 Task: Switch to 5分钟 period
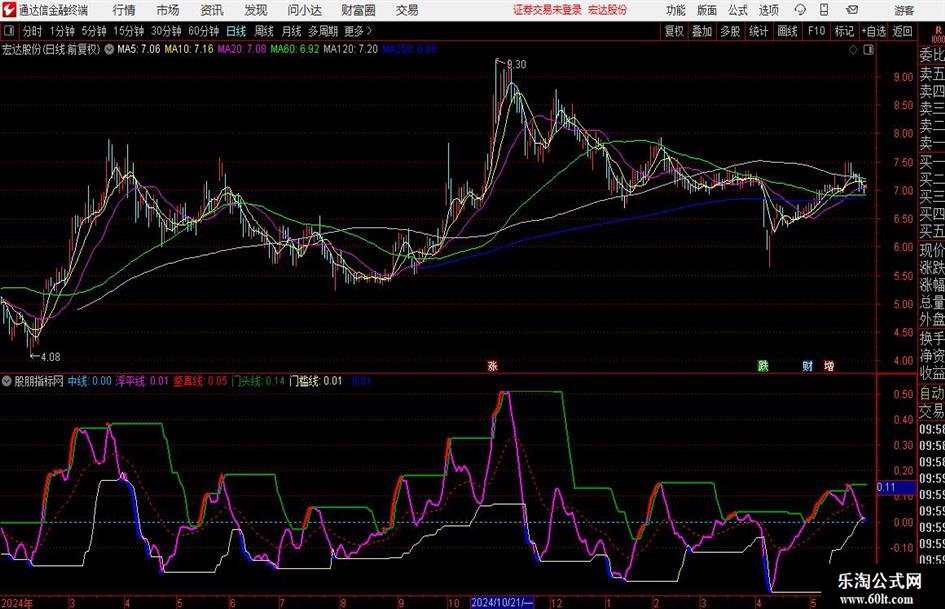pyautogui.click(x=94, y=31)
